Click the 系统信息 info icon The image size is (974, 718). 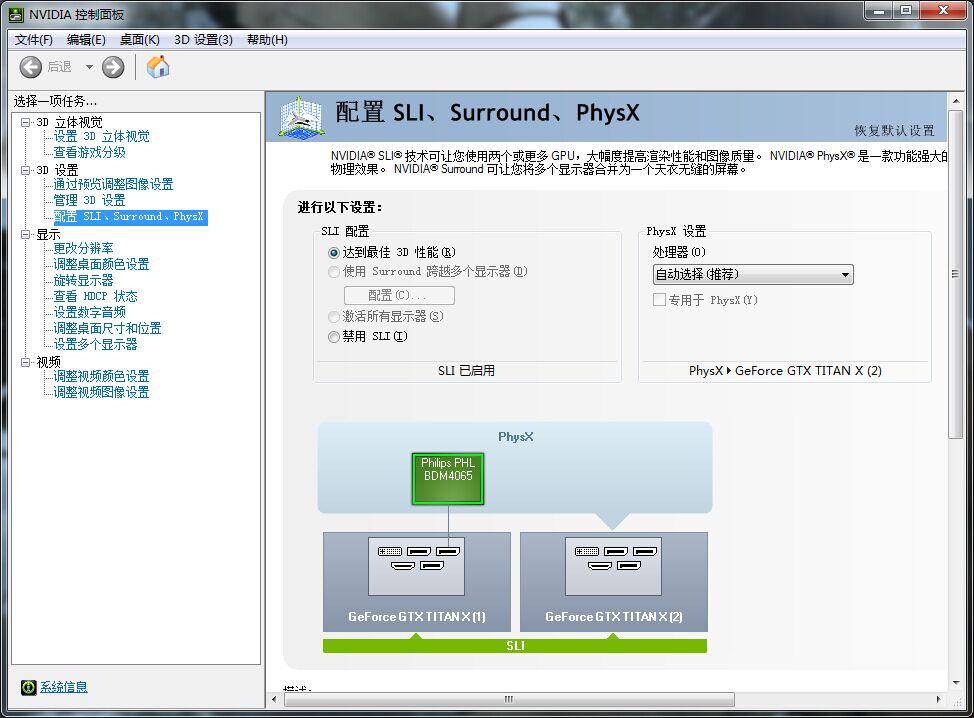[x=29, y=687]
